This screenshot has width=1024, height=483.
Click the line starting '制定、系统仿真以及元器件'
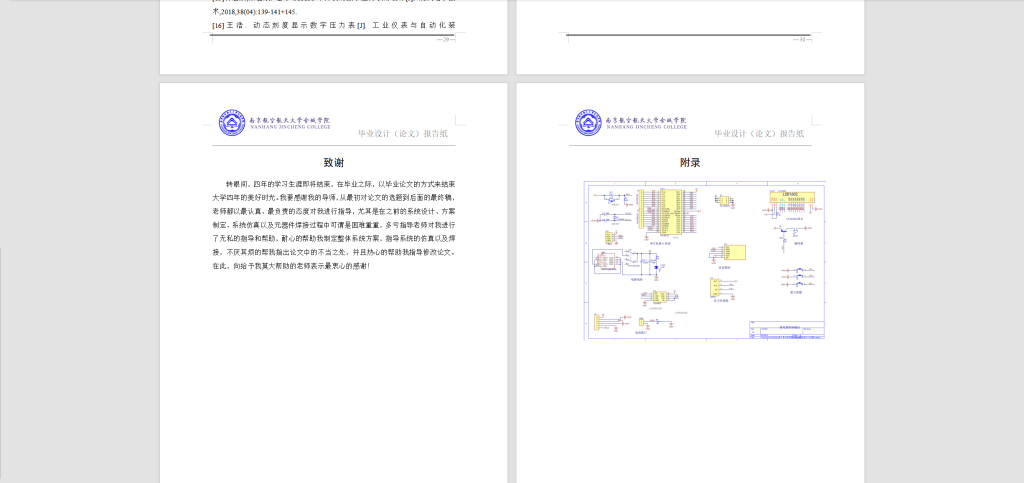pos(334,225)
